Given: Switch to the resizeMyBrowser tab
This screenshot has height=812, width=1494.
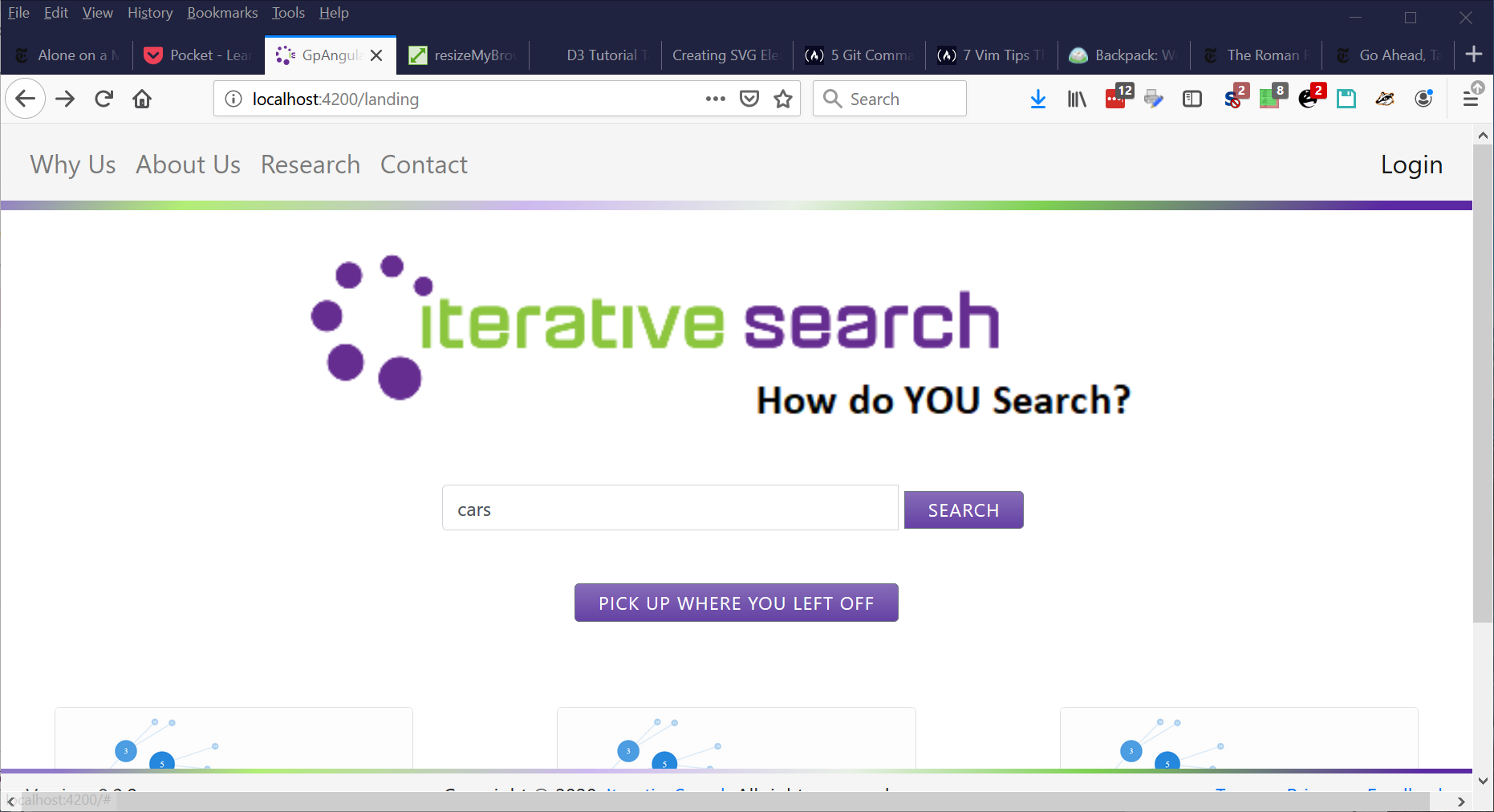Looking at the screenshot, I should (462, 55).
